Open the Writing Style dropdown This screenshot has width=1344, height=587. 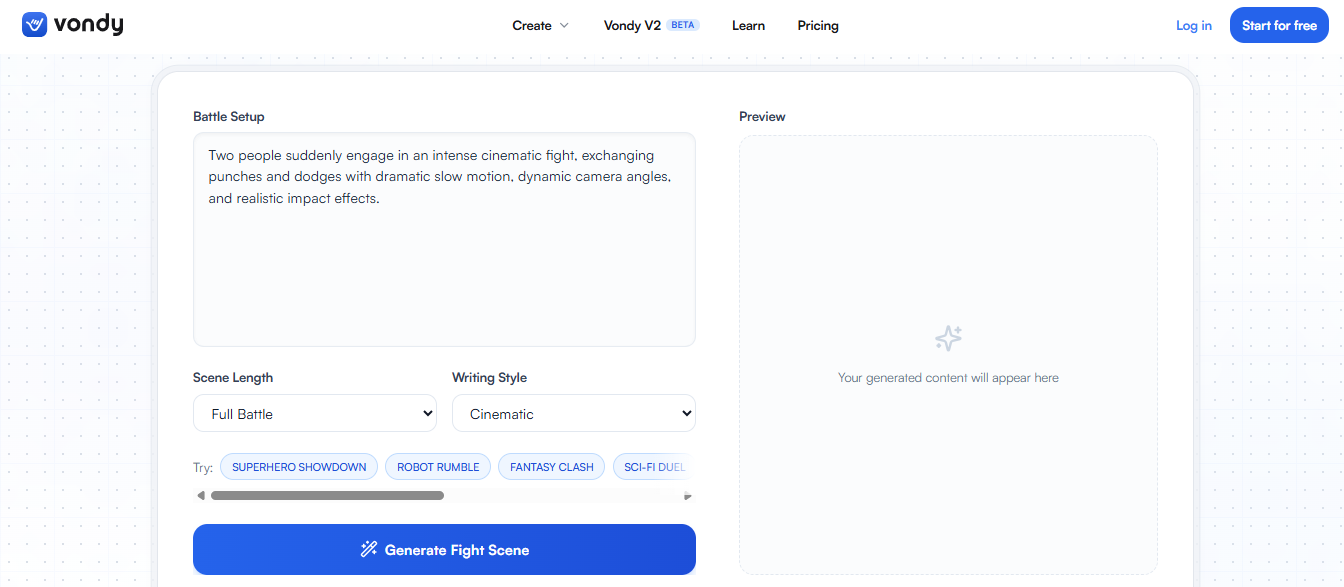point(573,413)
